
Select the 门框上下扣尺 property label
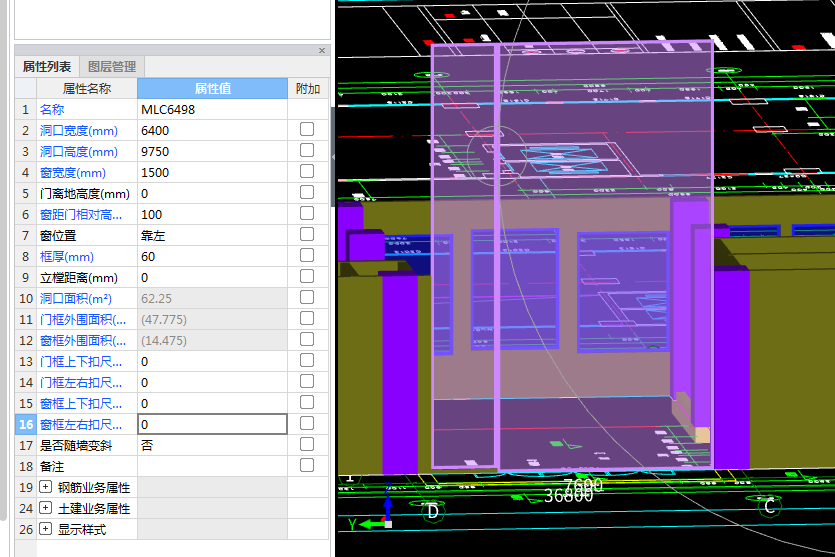81,362
